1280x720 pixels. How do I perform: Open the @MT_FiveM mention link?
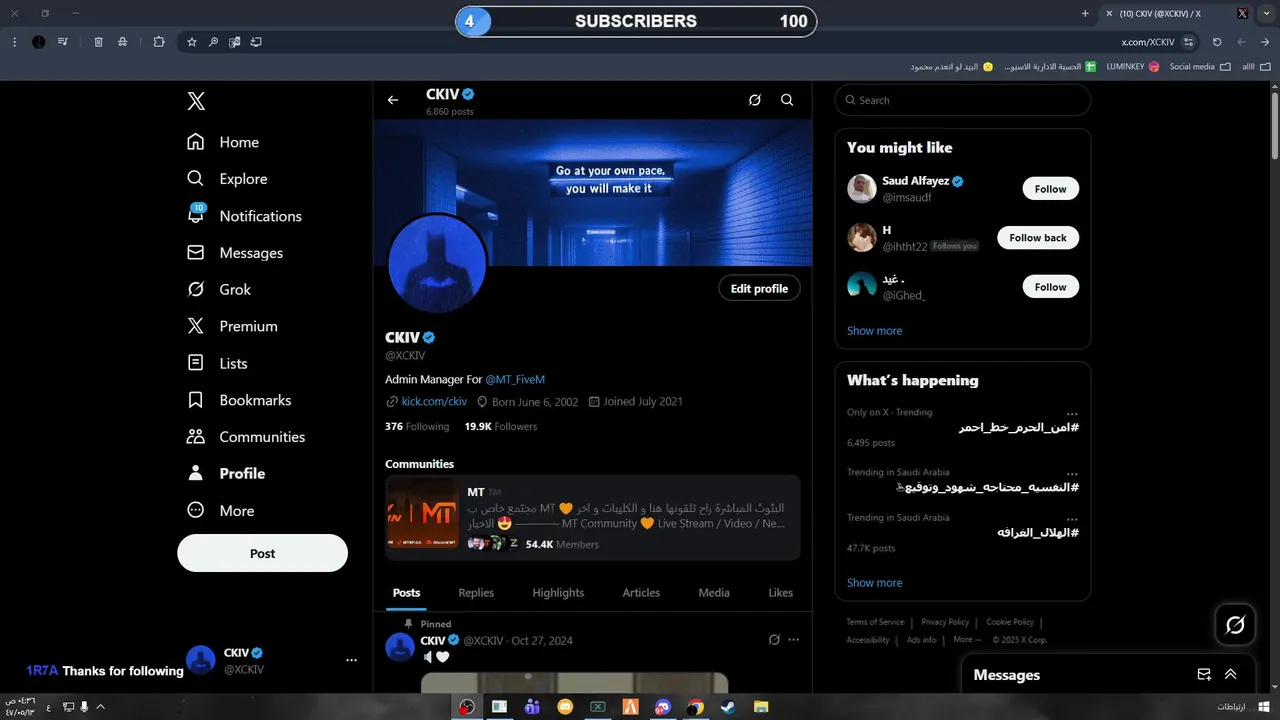pos(515,379)
